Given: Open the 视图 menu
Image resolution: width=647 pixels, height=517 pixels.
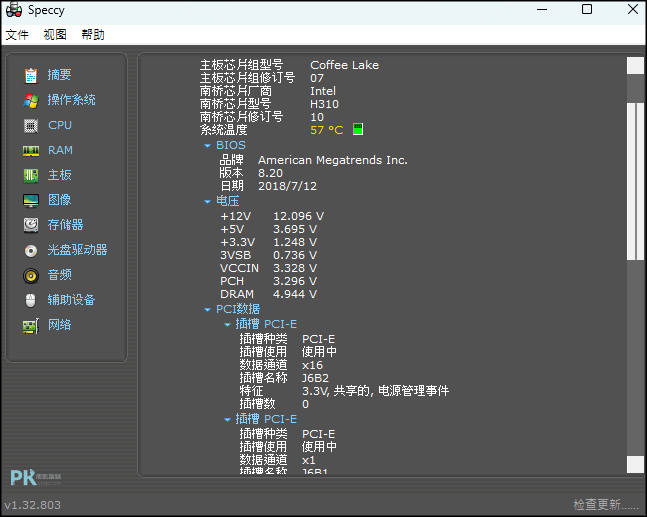Looking at the screenshot, I should click(x=55, y=35).
